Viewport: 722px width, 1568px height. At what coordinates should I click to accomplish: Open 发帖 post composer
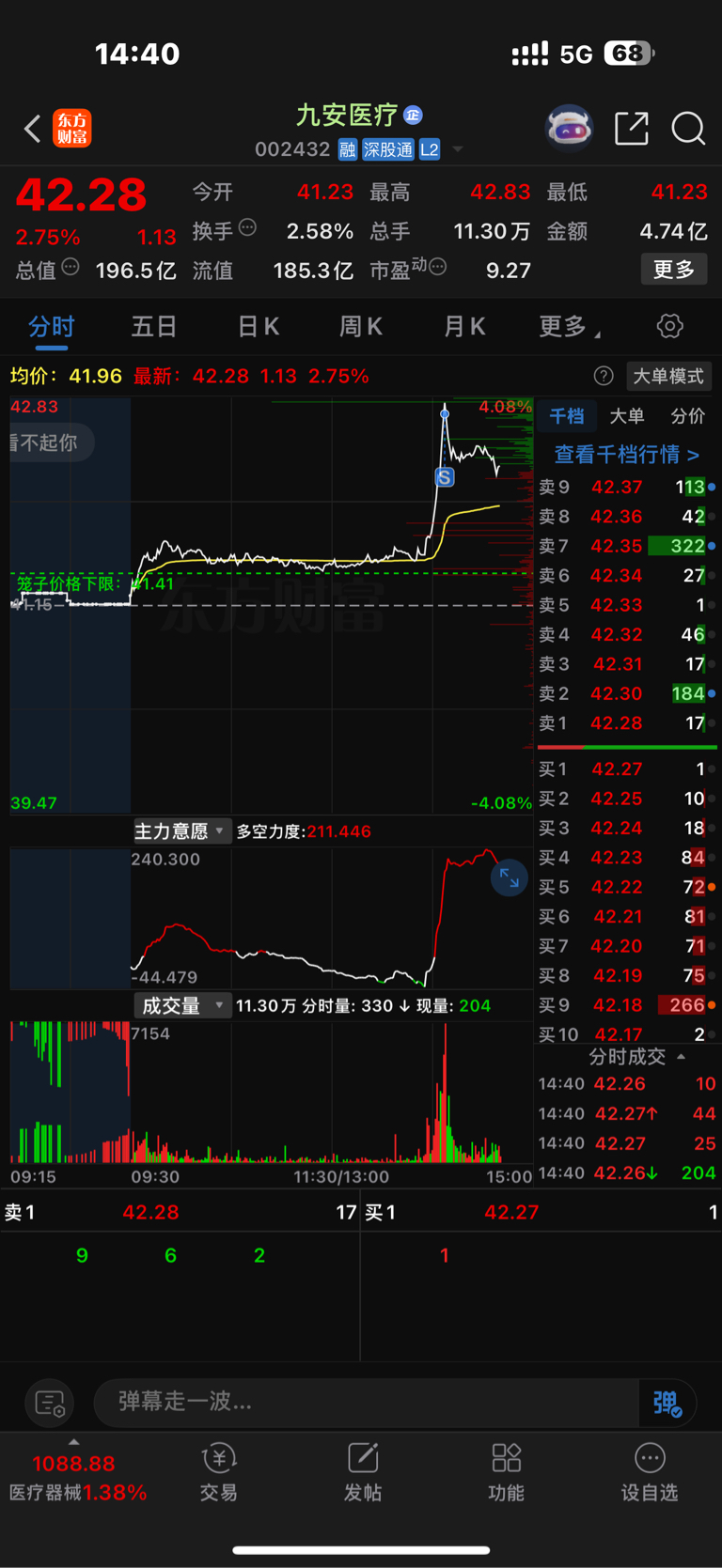click(x=363, y=1473)
